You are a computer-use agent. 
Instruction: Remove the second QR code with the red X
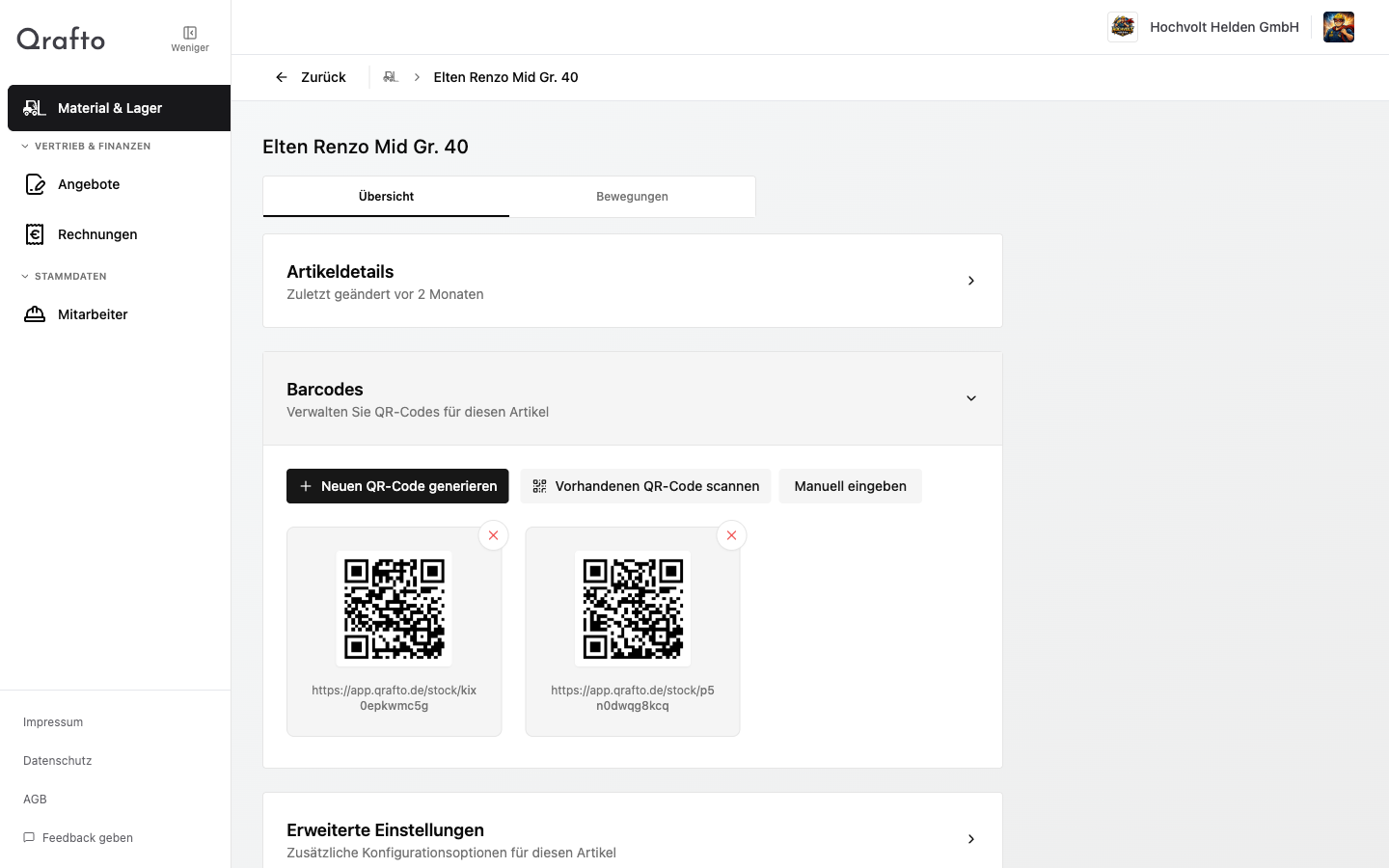coord(731,534)
